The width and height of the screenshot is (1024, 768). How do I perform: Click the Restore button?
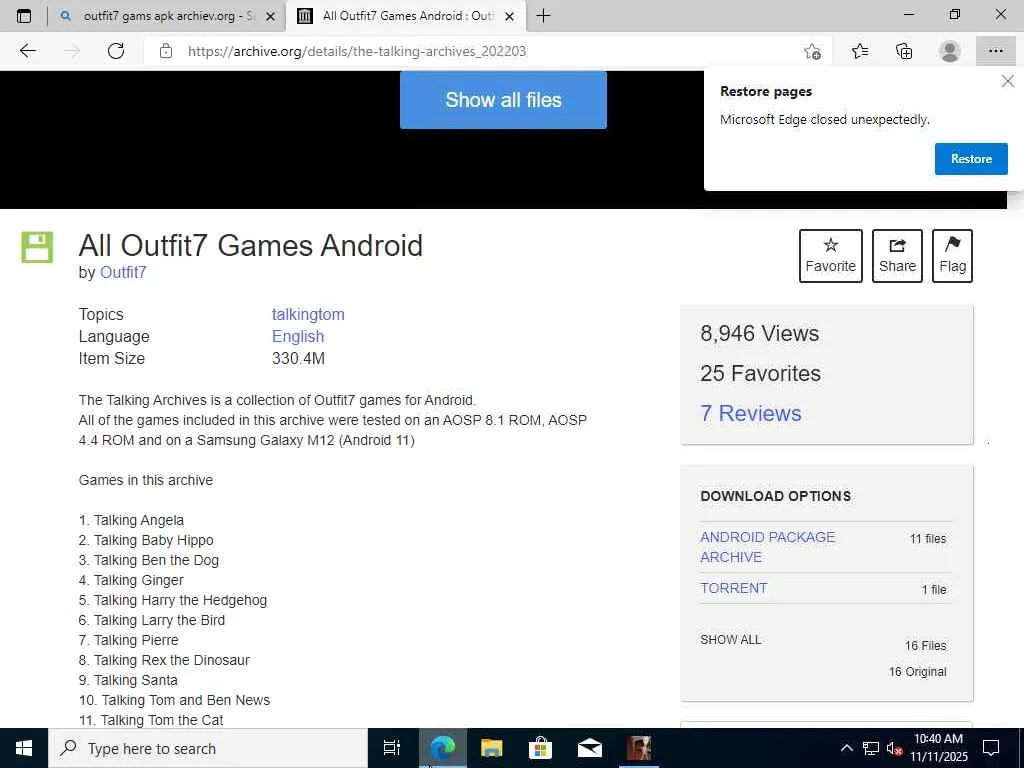(971, 159)
